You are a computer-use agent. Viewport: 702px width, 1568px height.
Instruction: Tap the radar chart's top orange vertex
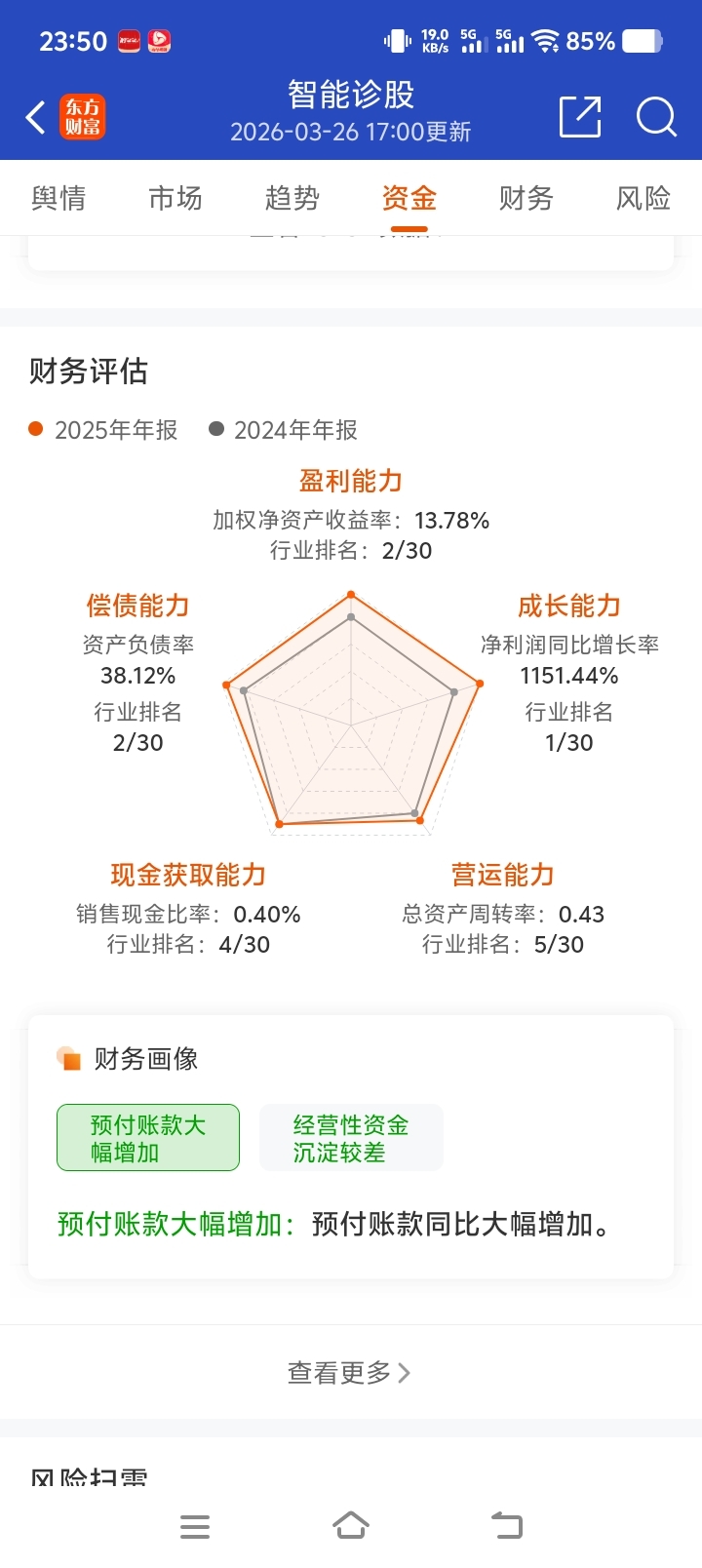pos(351,594)
